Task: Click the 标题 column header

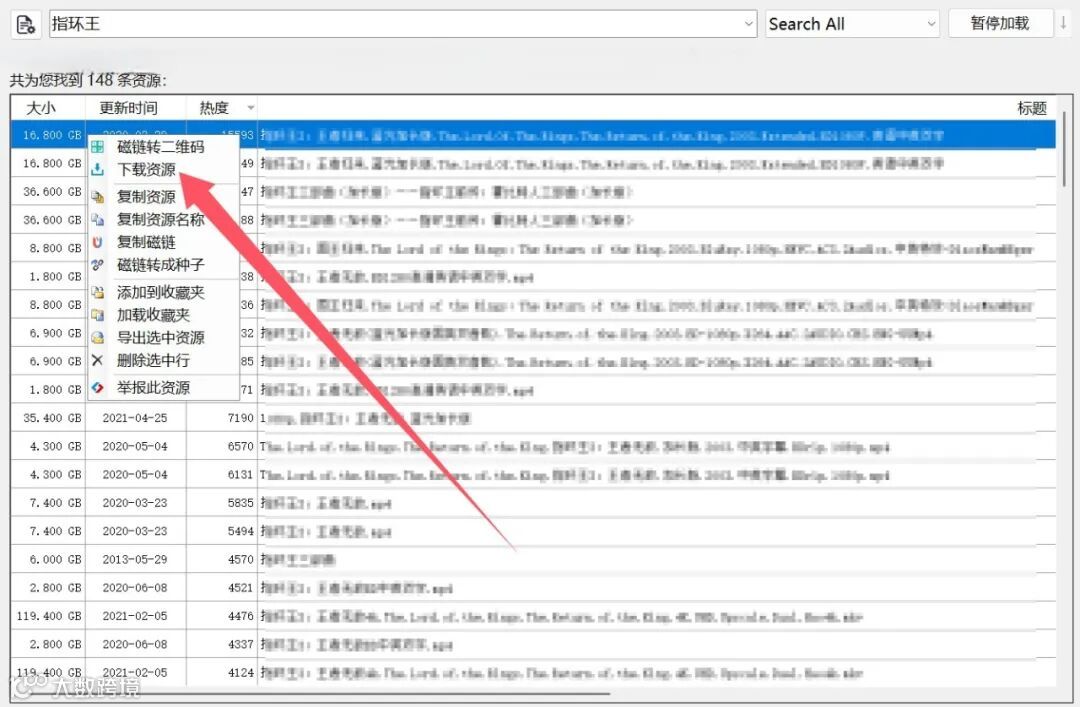Action: tap(1032, 108)
